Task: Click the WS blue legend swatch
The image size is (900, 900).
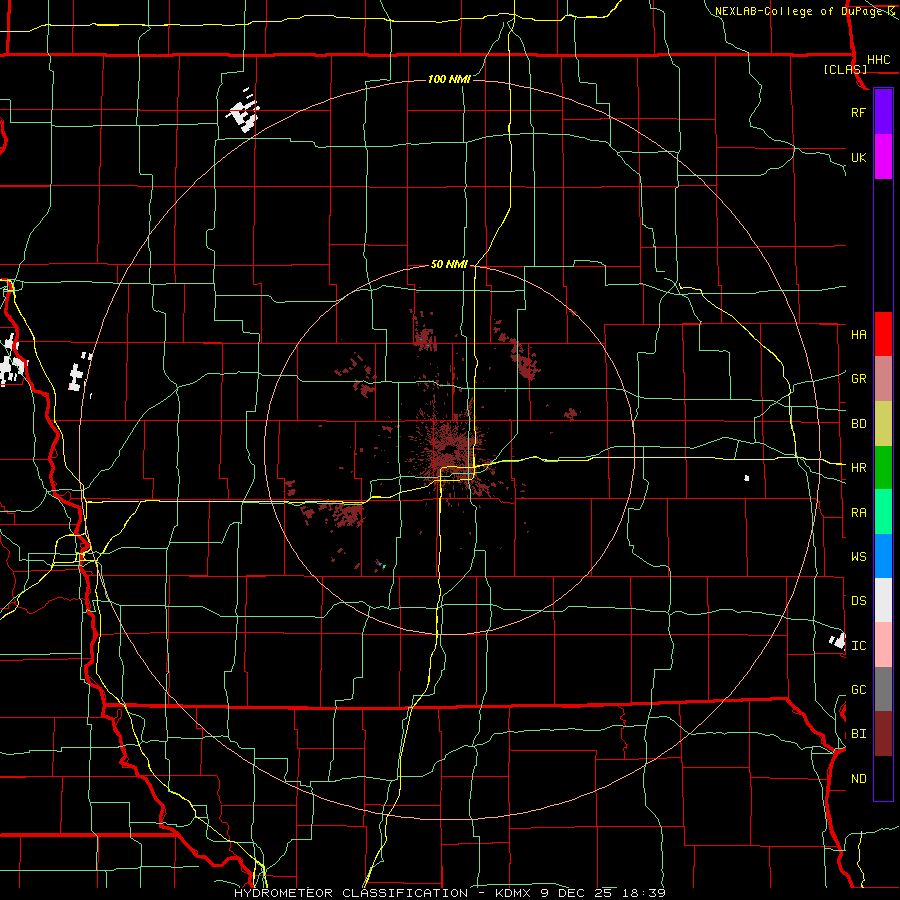Action: [x=883, y=556]
